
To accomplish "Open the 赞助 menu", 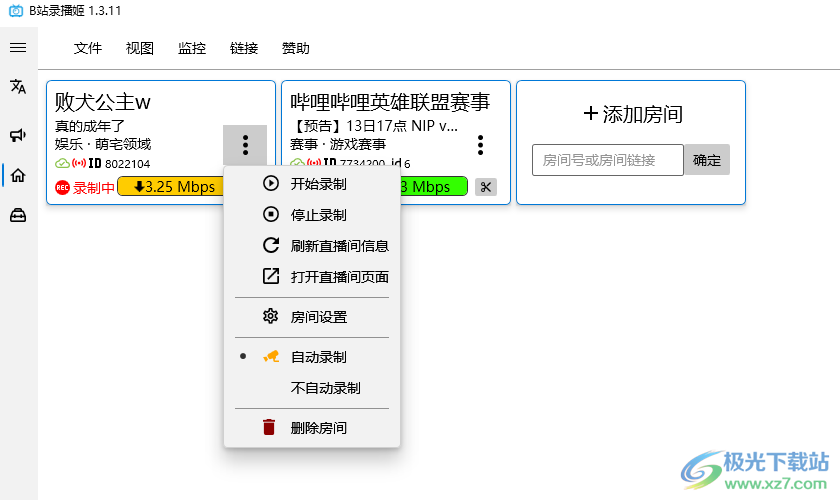I will click(296, 48).
